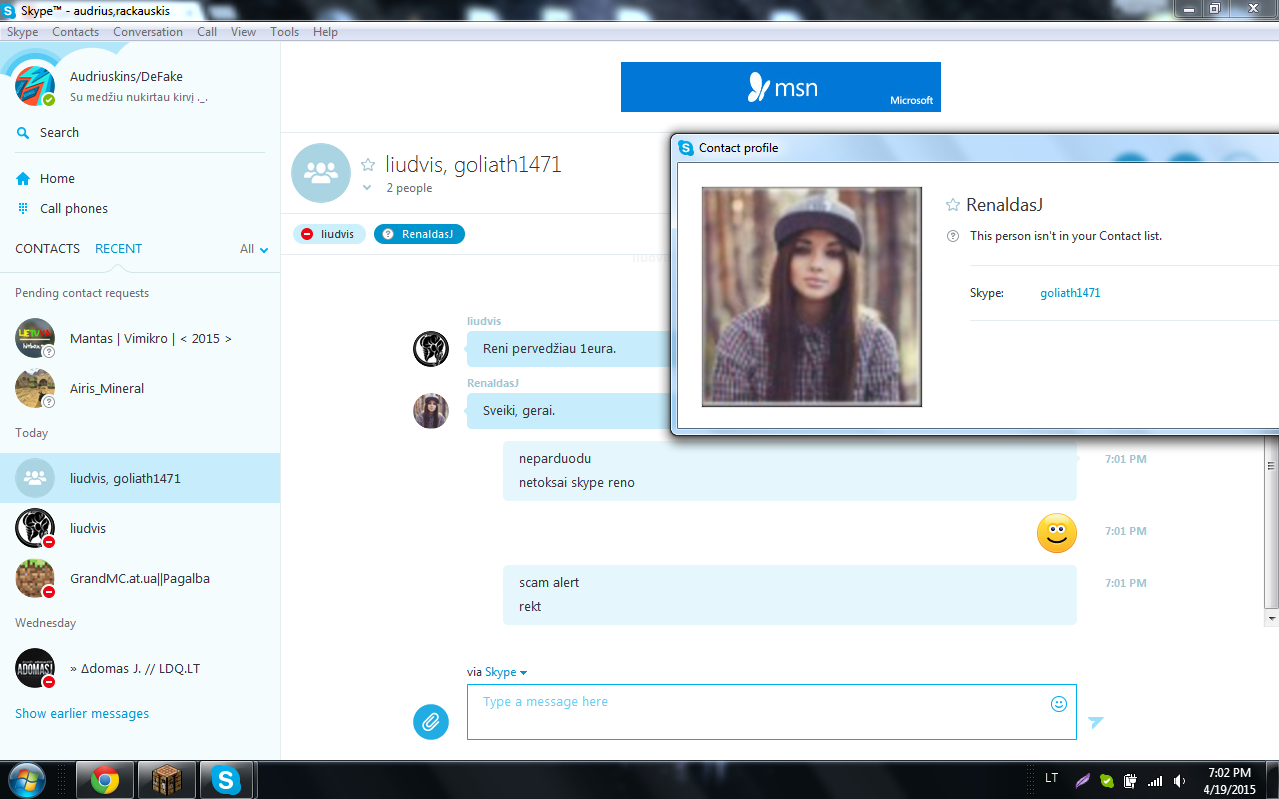Open Mantas | Vimikro pending request

(140, 339)
